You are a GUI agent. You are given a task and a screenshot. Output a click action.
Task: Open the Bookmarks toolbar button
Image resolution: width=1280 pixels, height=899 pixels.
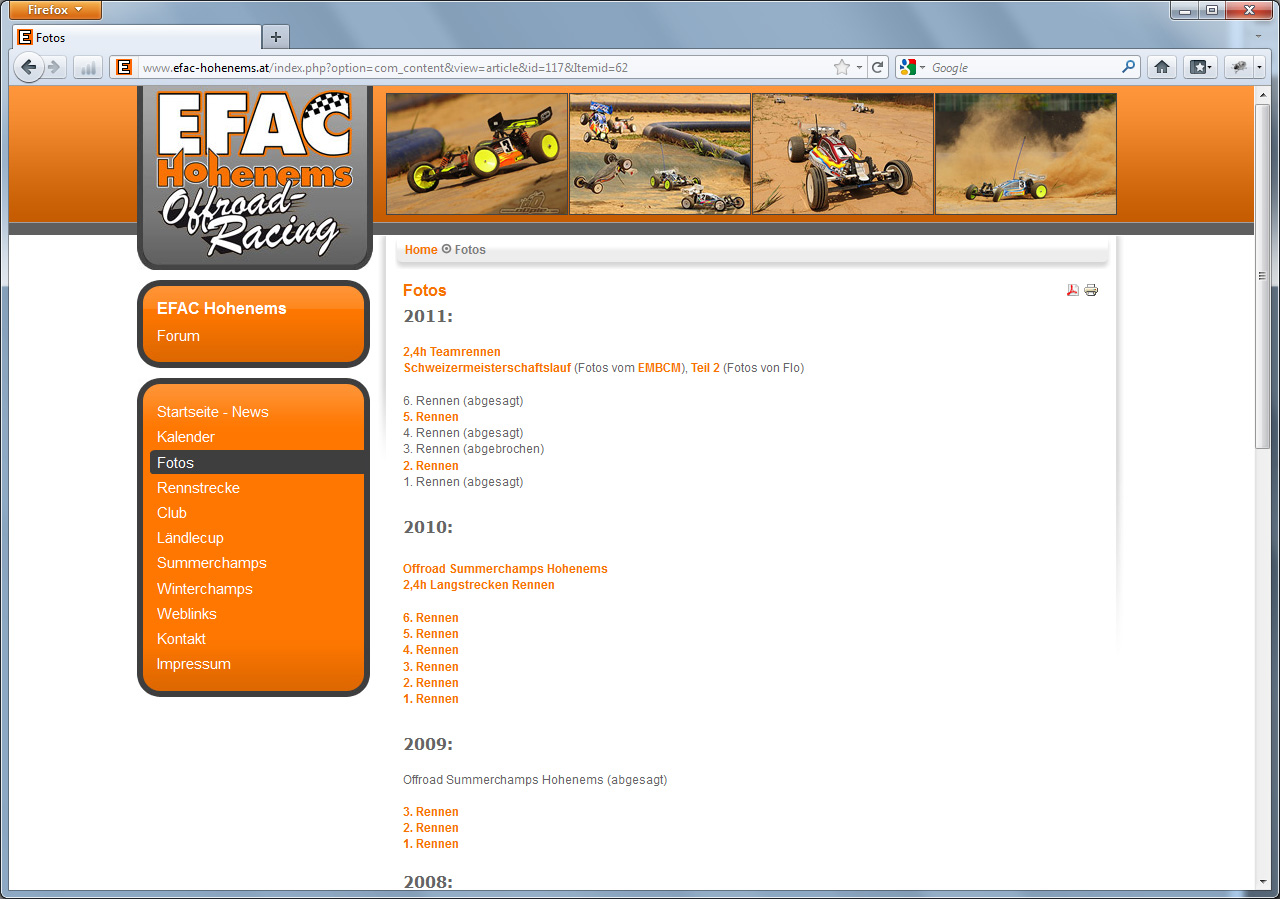pyautogui.click(x=1200, y=67)
